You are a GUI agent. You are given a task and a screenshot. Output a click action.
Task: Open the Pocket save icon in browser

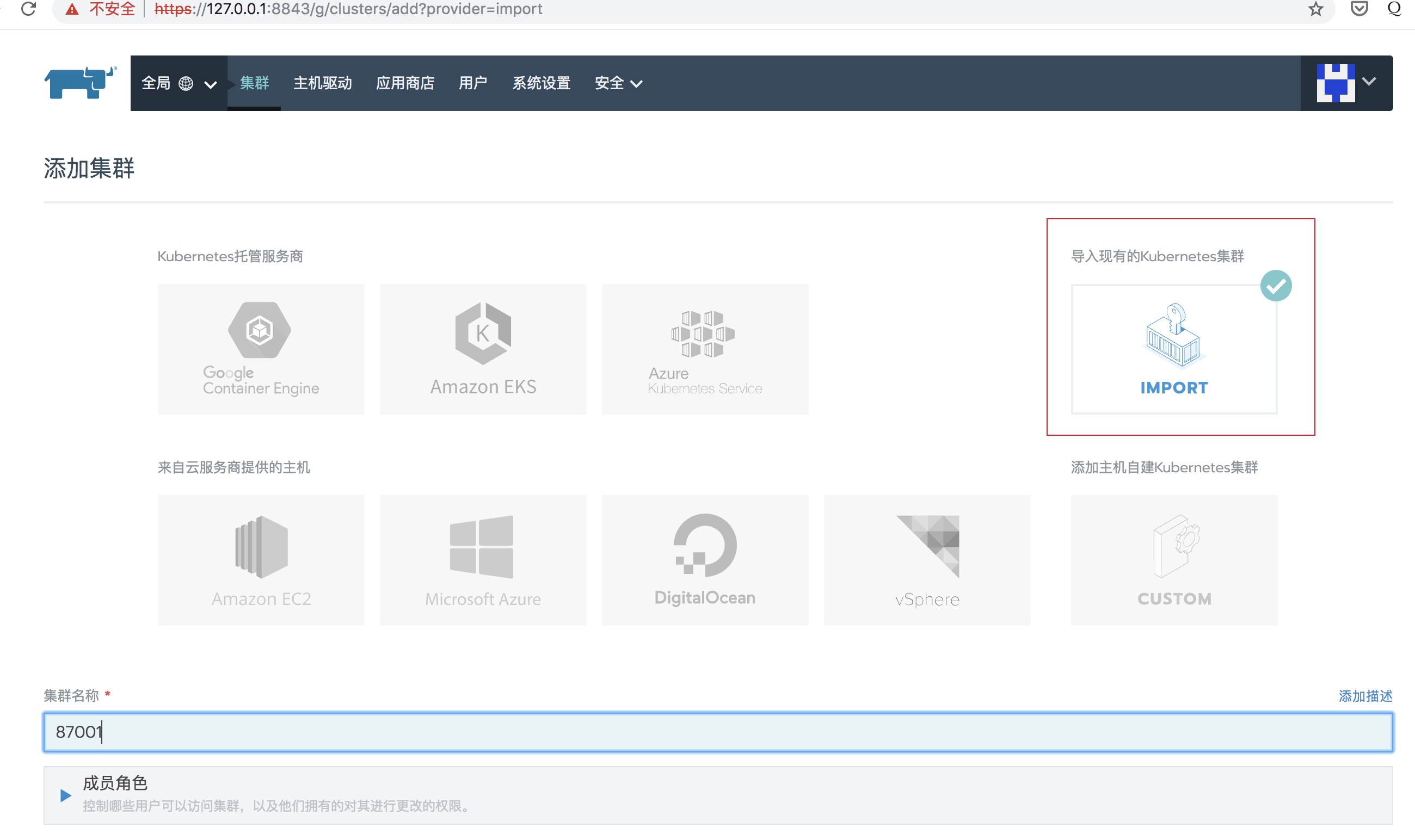(1359, 9)
